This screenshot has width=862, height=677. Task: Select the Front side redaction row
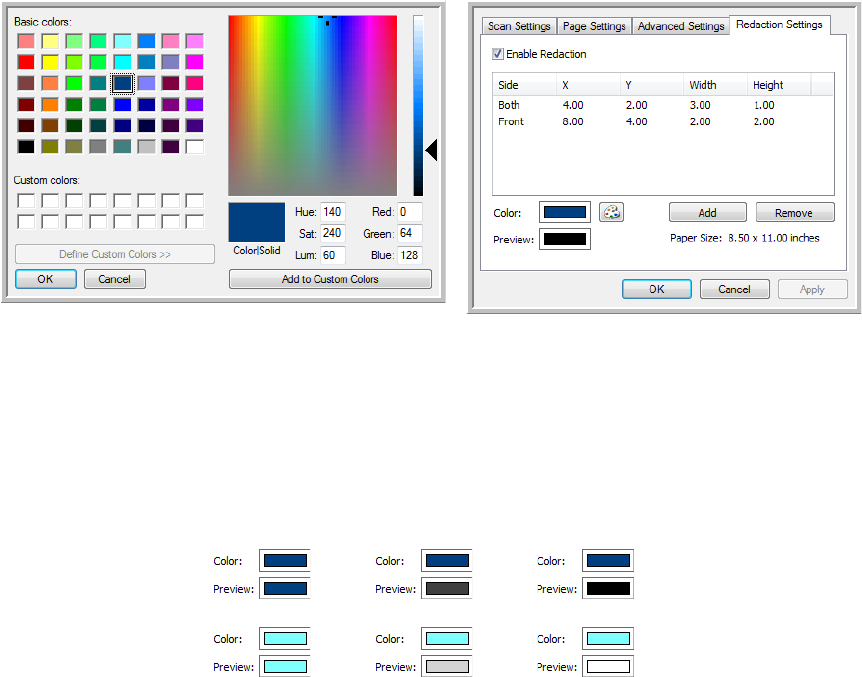pyautogui.click(x=511, y=122)
